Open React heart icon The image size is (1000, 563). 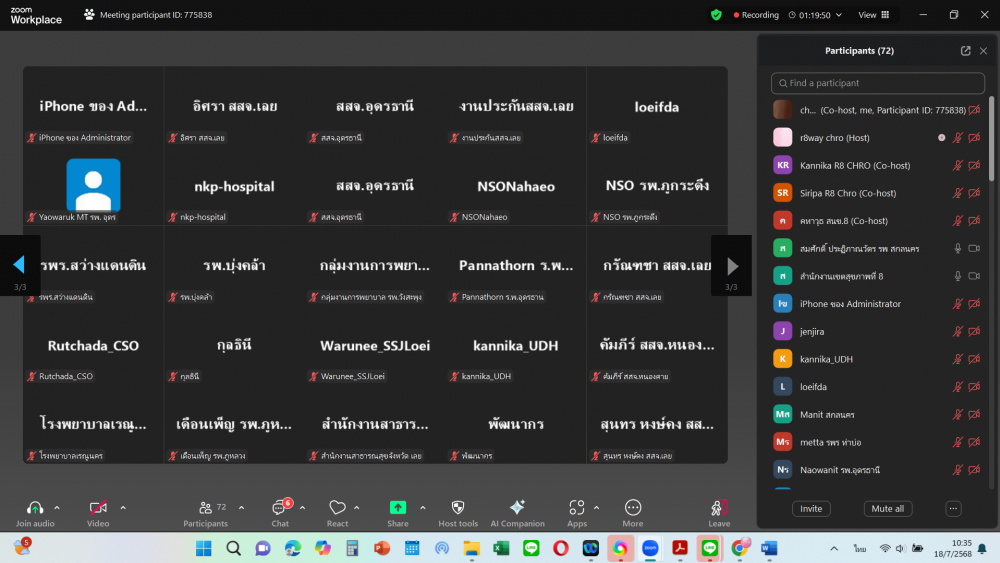pyautogui.click(x=337, y=508)
